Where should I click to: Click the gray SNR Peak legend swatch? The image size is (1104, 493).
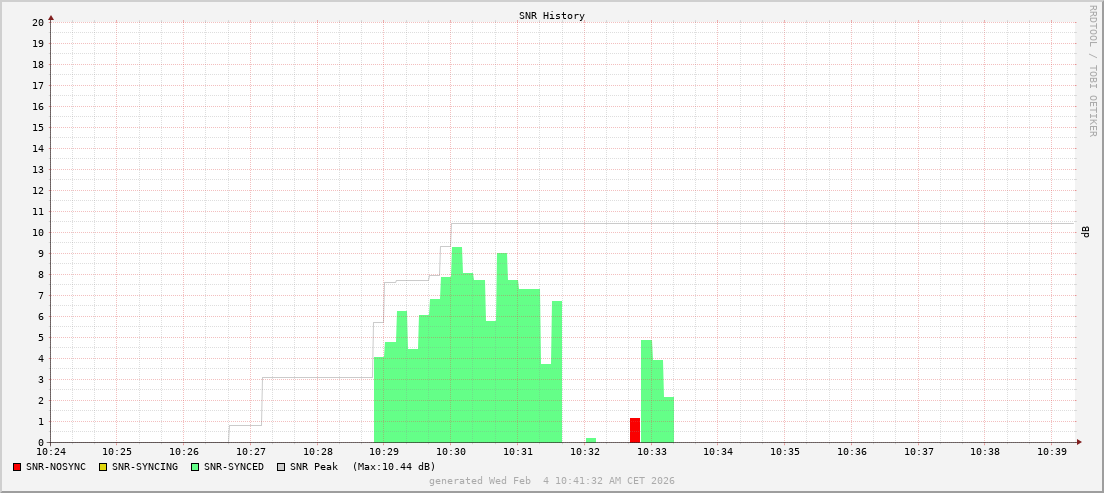[281, 467]
